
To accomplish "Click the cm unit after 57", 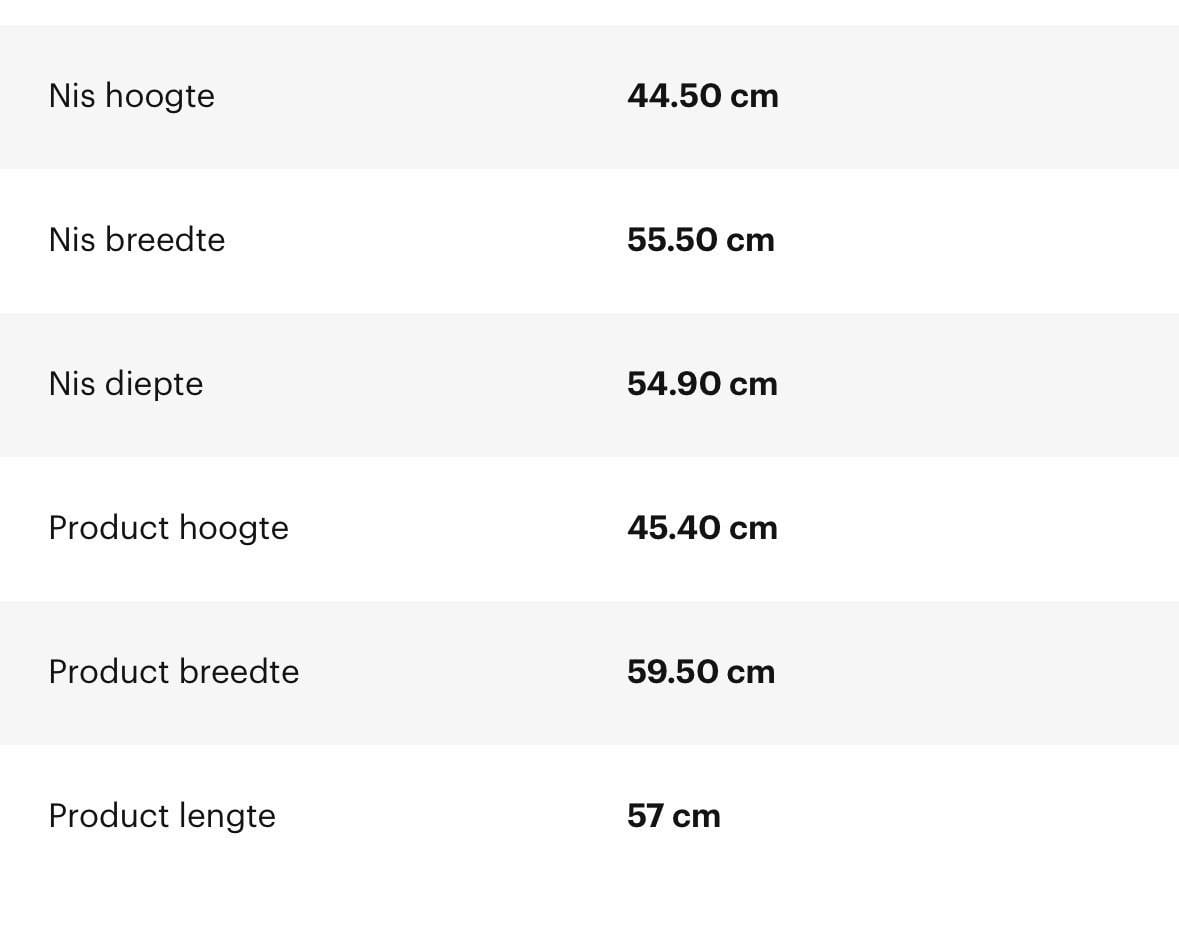I will [696, 818].
